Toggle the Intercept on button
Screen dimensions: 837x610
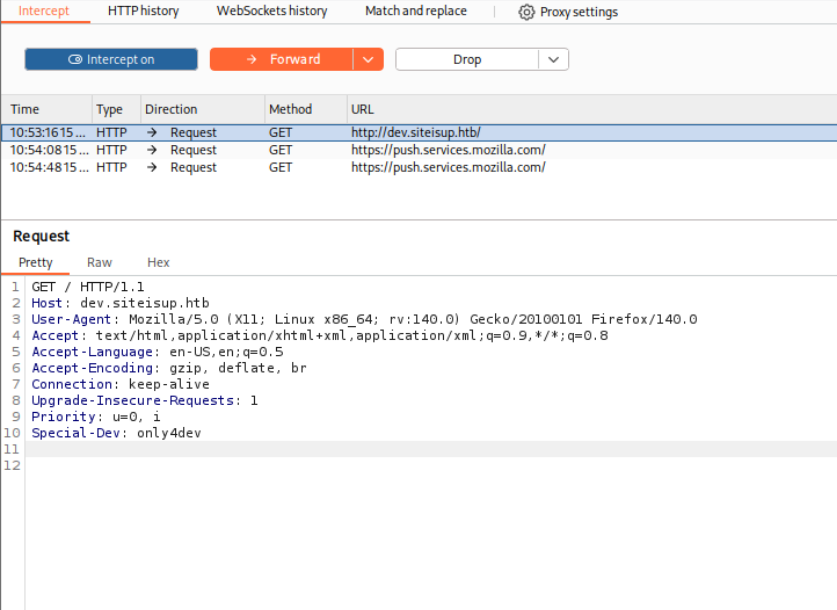point(111,60)
